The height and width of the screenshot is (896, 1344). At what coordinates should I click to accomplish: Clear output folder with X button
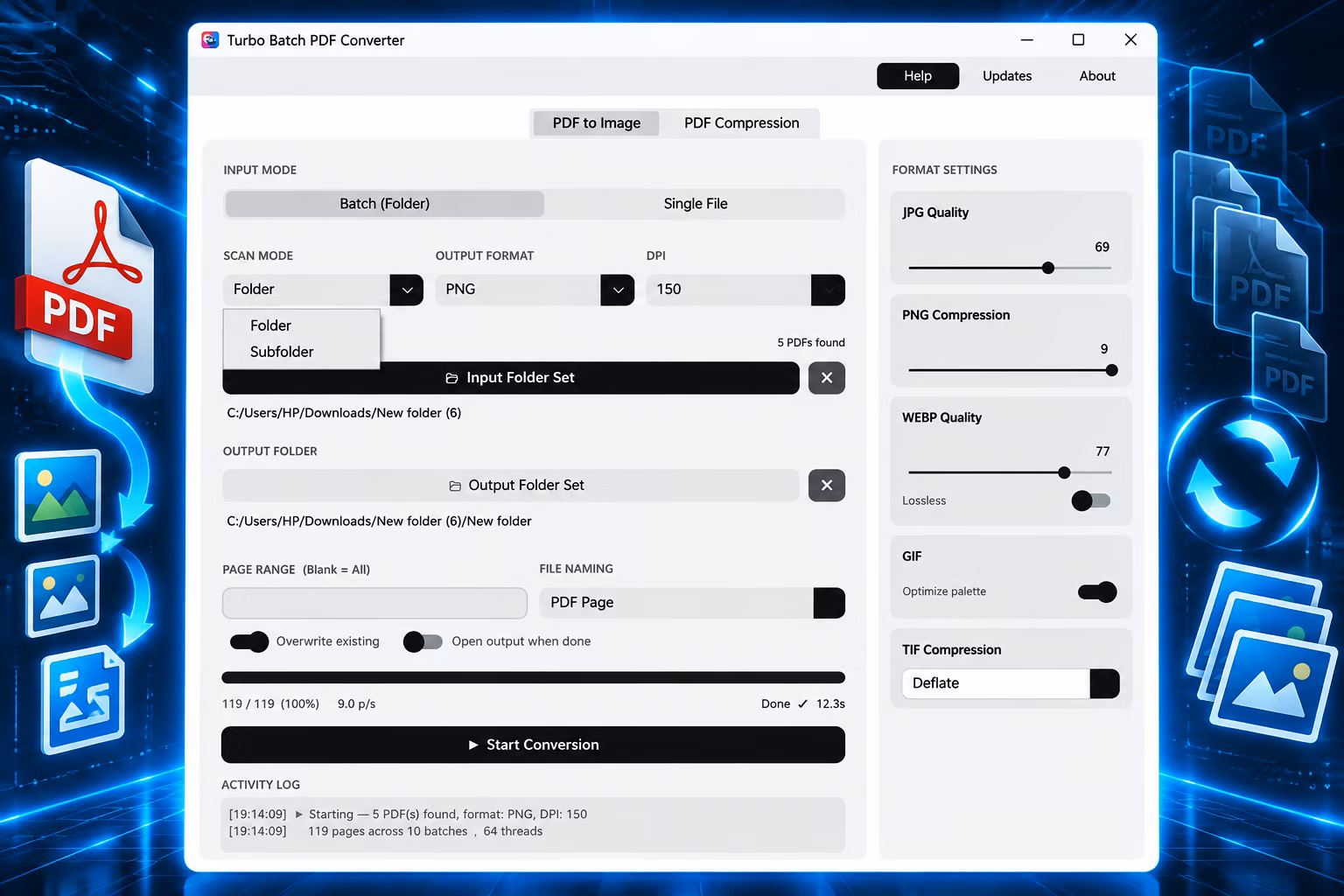click(827, 486)
